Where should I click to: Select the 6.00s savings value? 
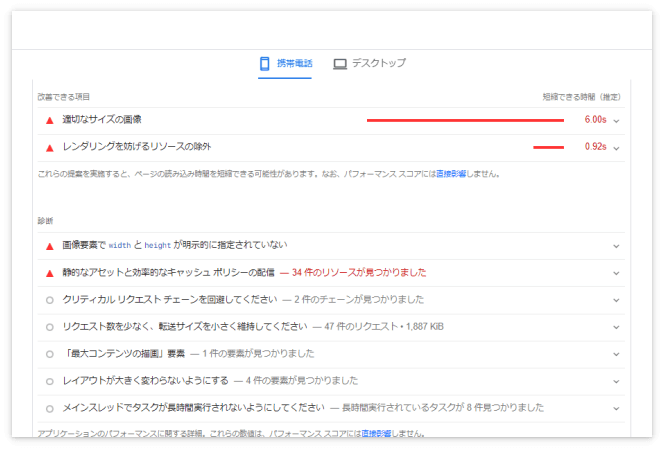[x=595, y=120]
